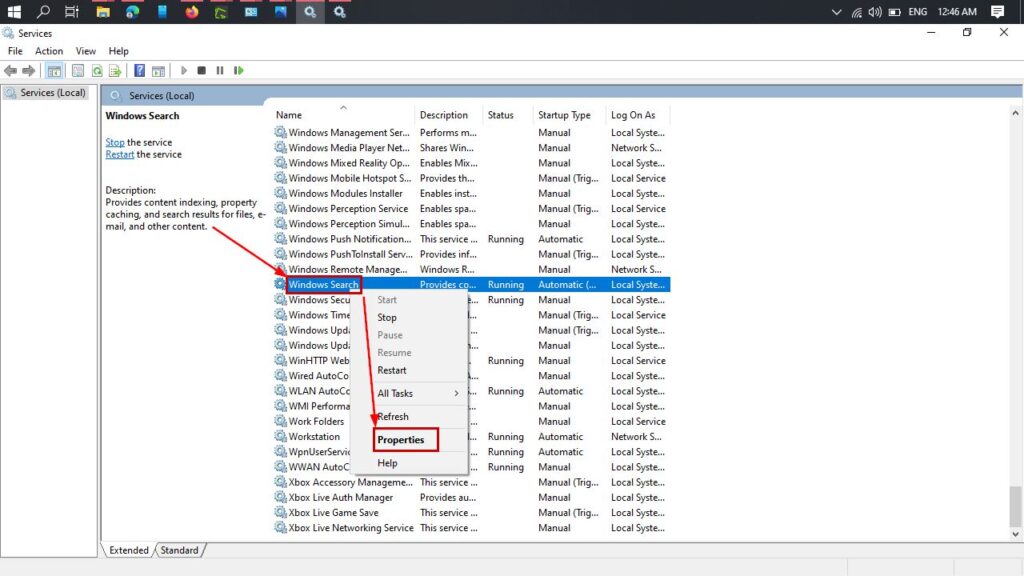Click the Forward arrow in the toolbar

click(29, 71)
